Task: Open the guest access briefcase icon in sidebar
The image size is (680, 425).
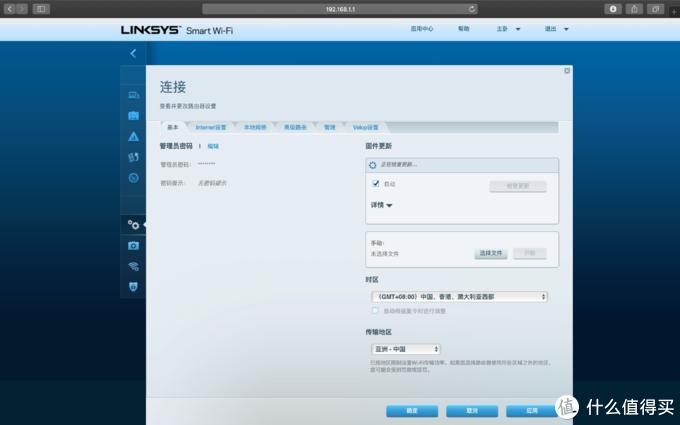Action: (x=134, y=116)
